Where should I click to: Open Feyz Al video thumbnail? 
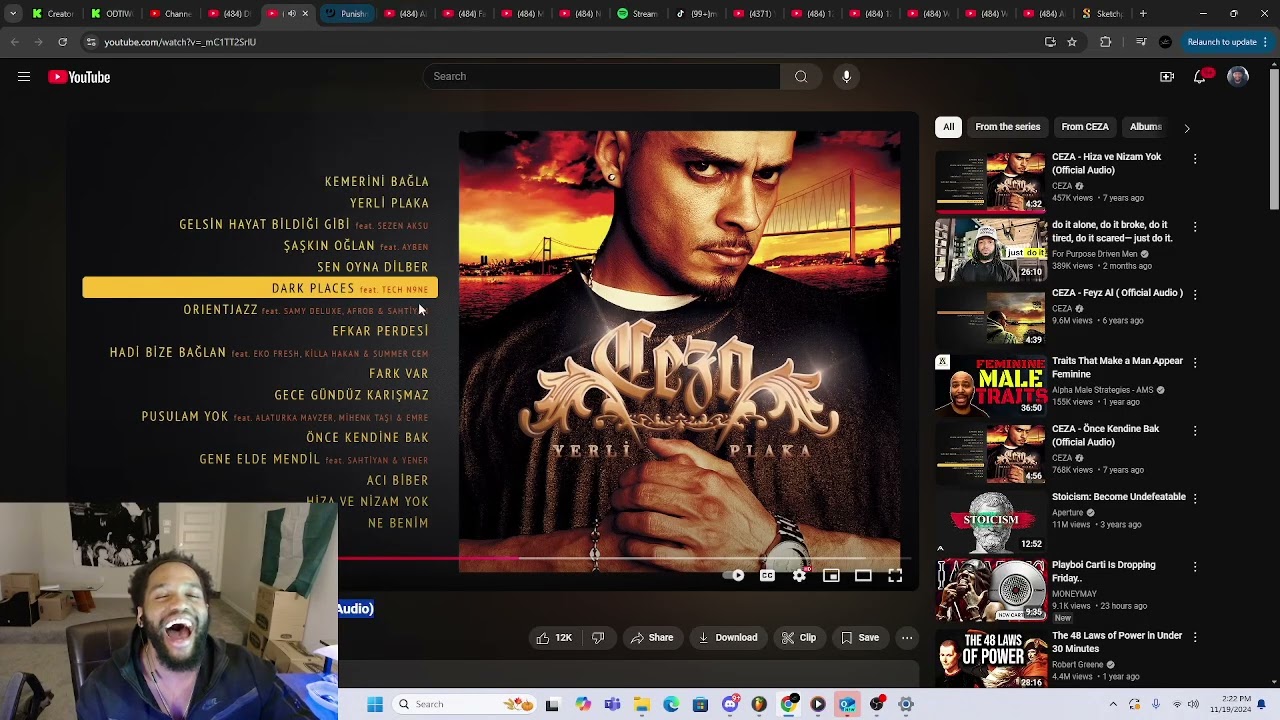click(x=990, y=317)
